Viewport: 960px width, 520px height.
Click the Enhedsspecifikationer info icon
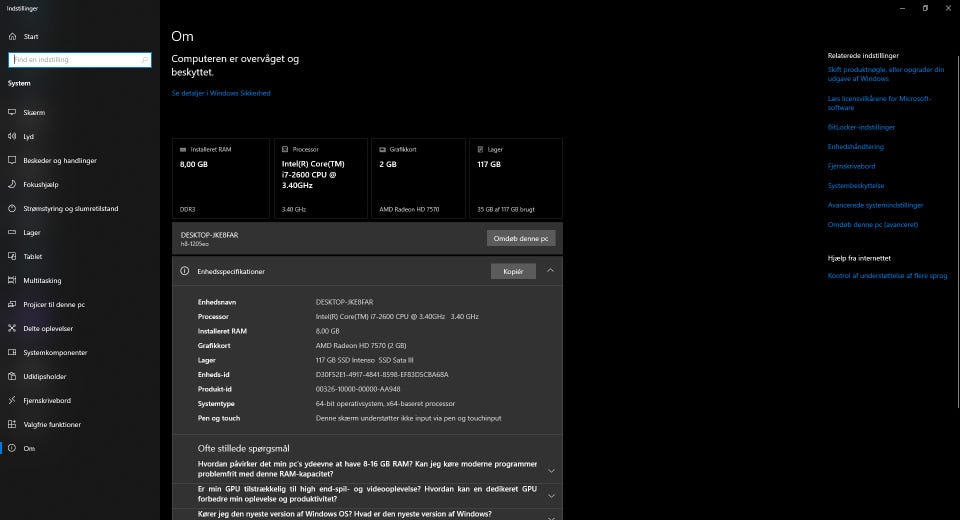point(184,271)
